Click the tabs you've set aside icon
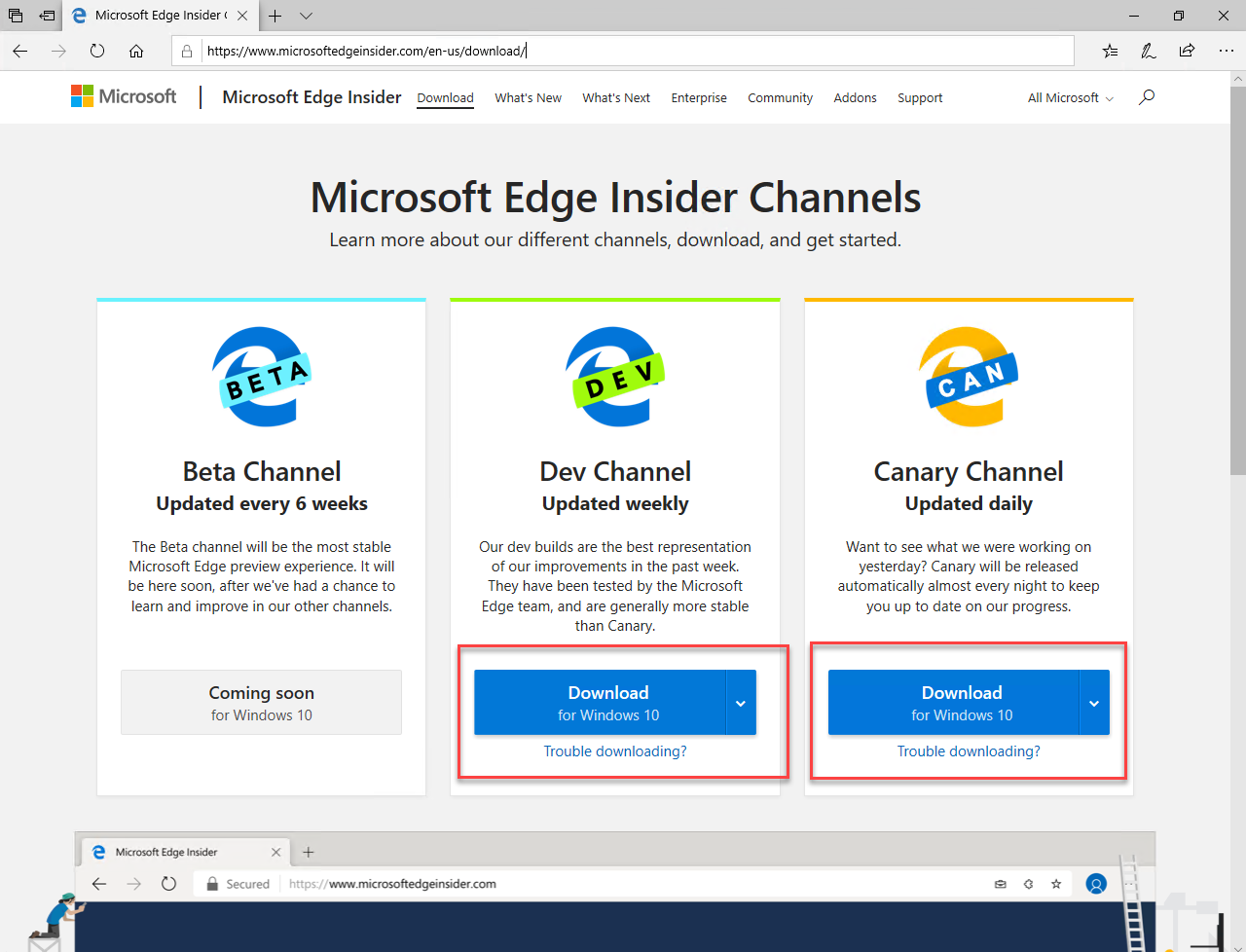 16,16
